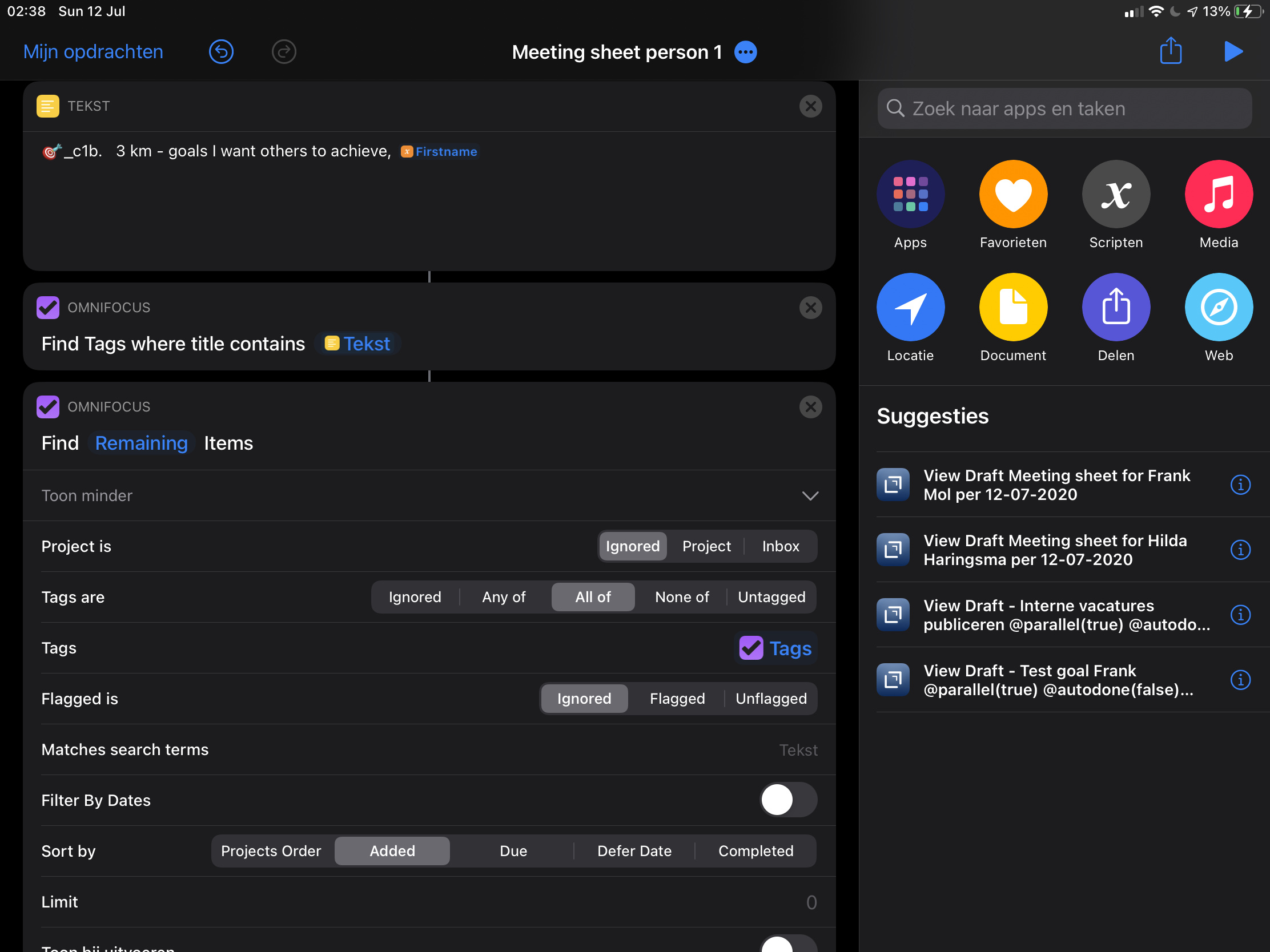Remove the Tekst action with its X

click(x=810, y=106)
